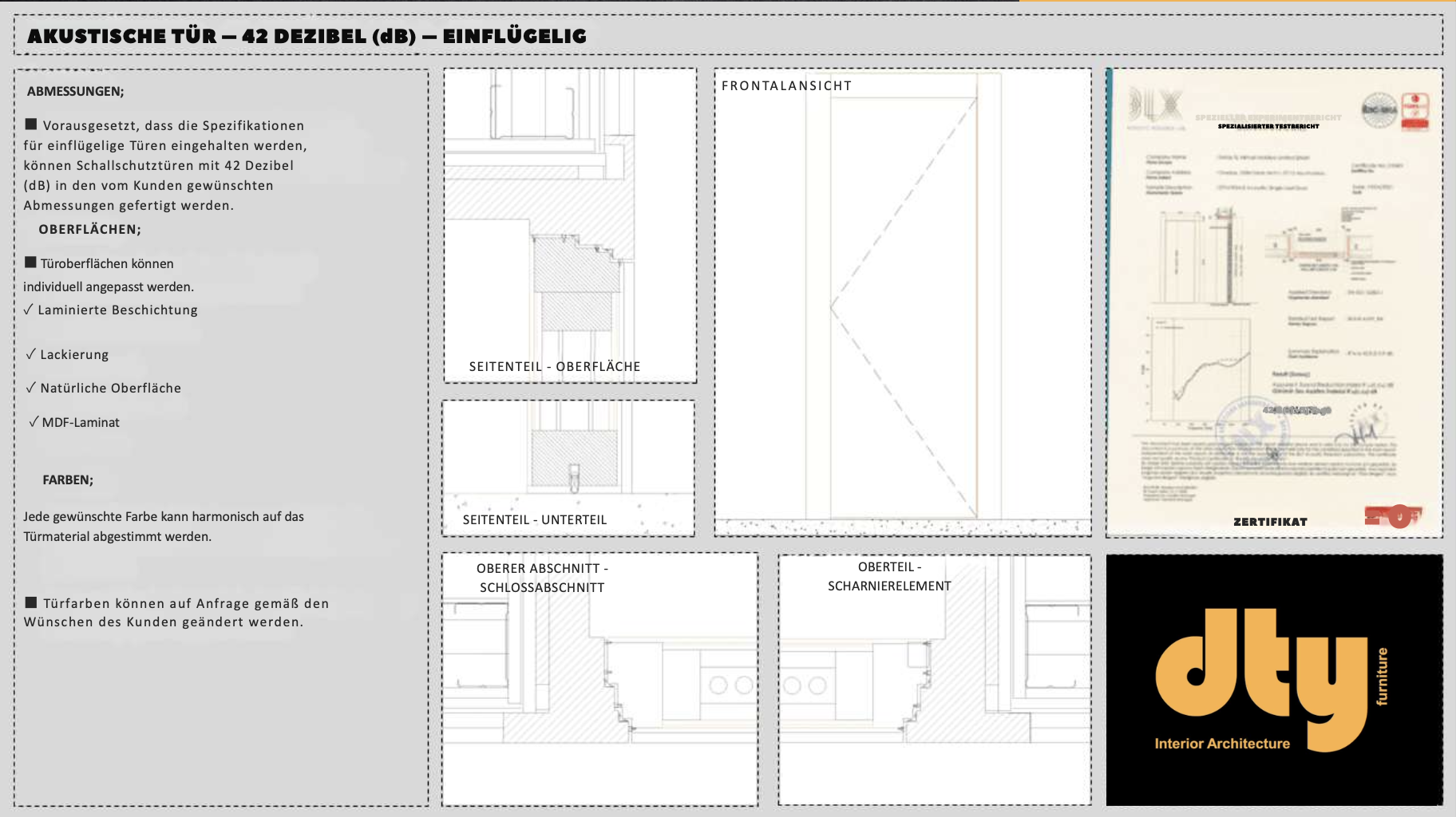Open the side part top section drawing
Screen dimensions: 1456x817
[x=570, y=225]
